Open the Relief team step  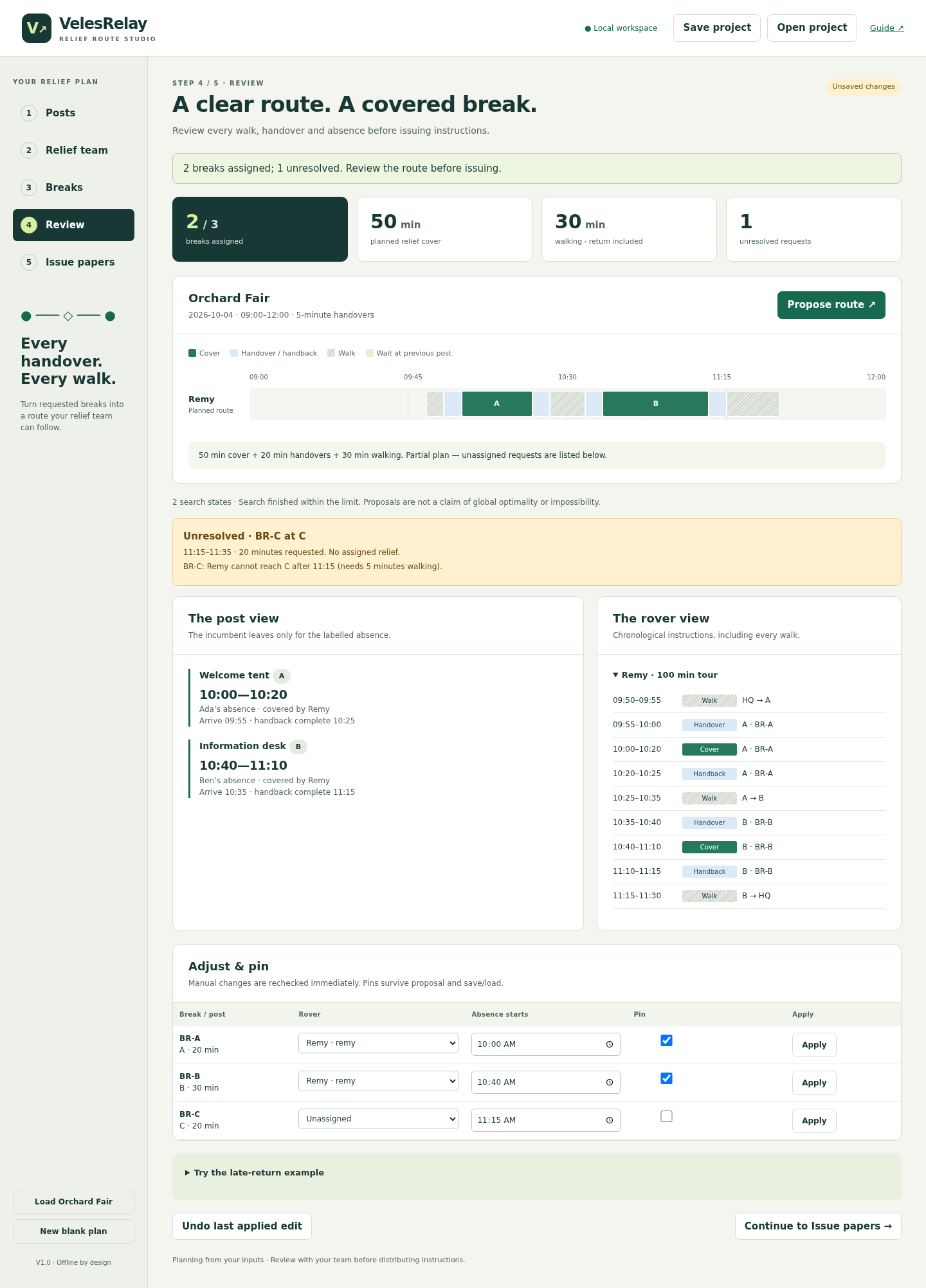pos(73,150)
